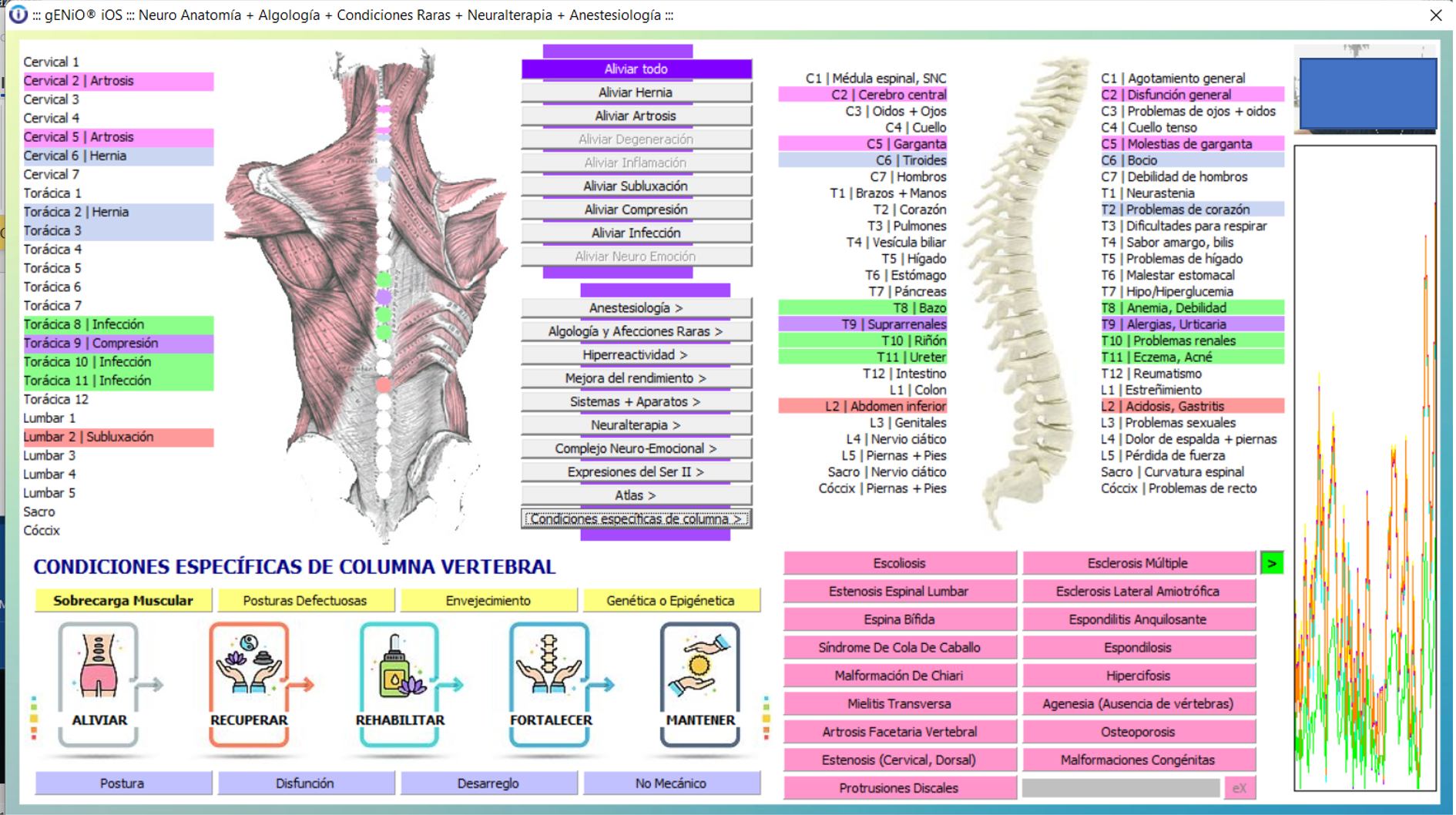
Task: Click the Aliviar Hernia button
Action: point(636,92)
